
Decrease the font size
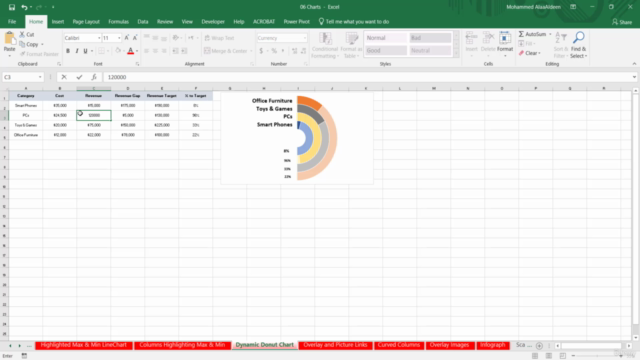(x=135, y=38)
